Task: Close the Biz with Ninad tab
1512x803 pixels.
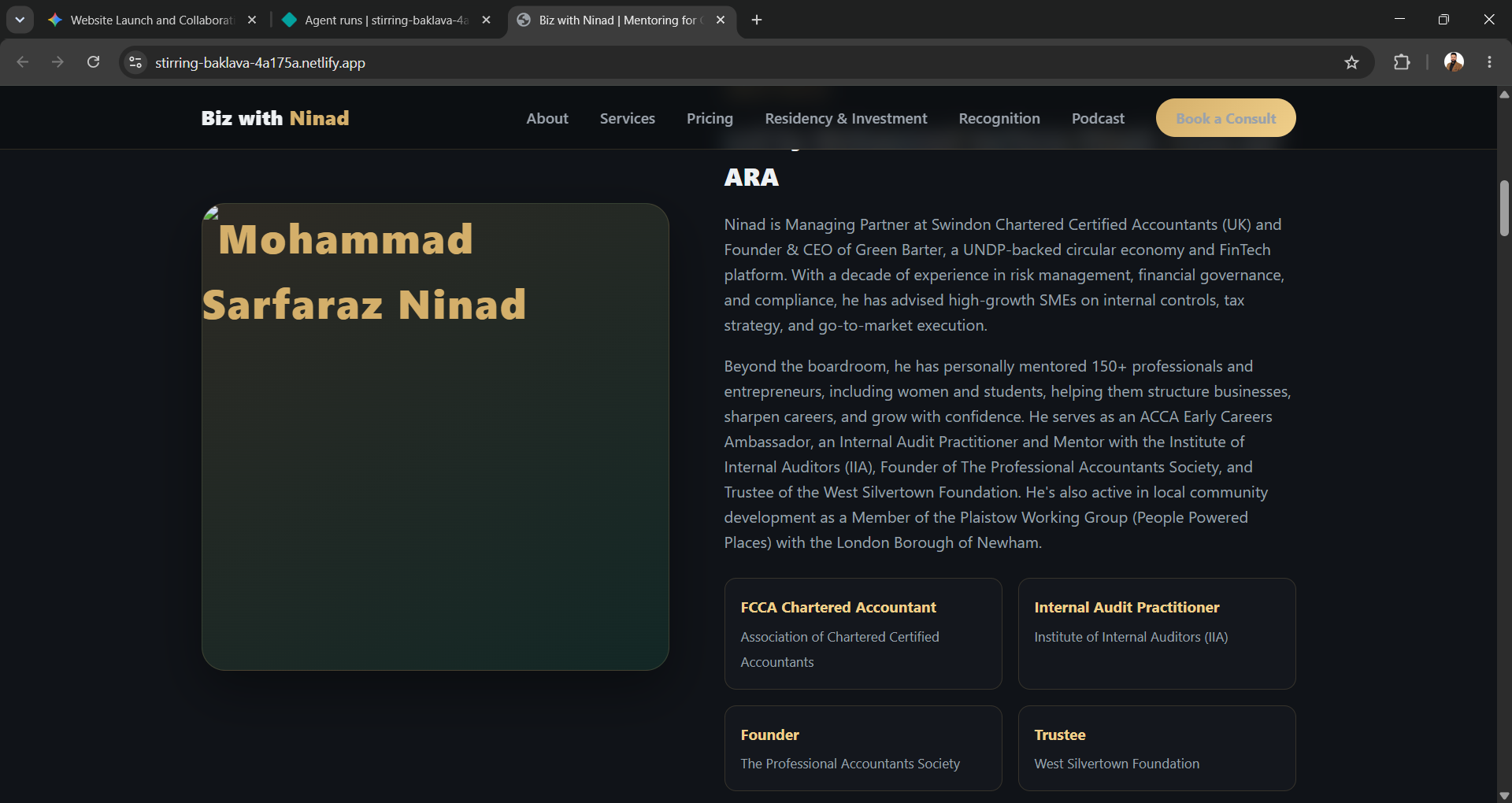Action: (x=721, y=20)
